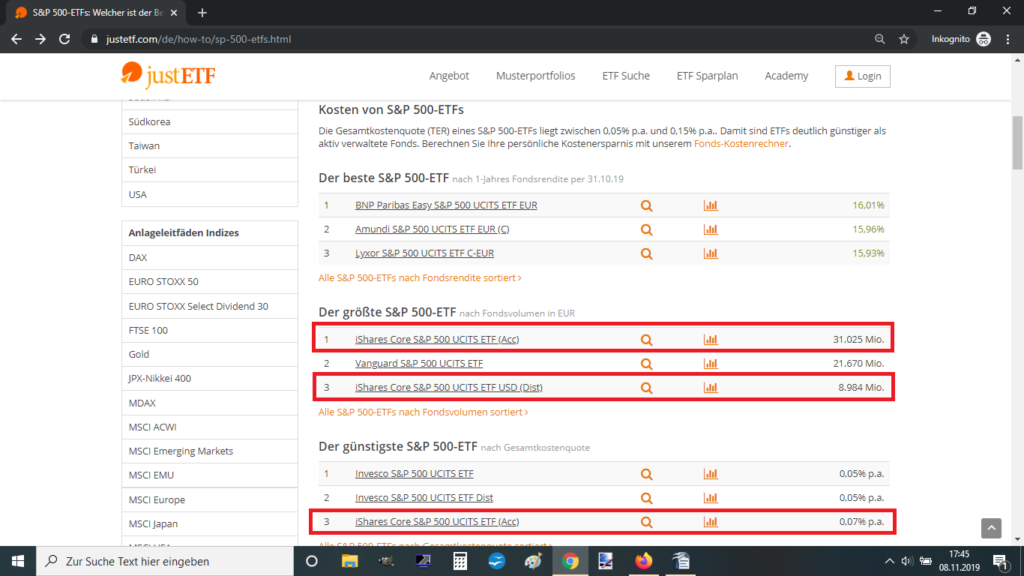Viewport: 1024px width, 576px height.
Task: Go back to the previous page
Action: (16, 39)
